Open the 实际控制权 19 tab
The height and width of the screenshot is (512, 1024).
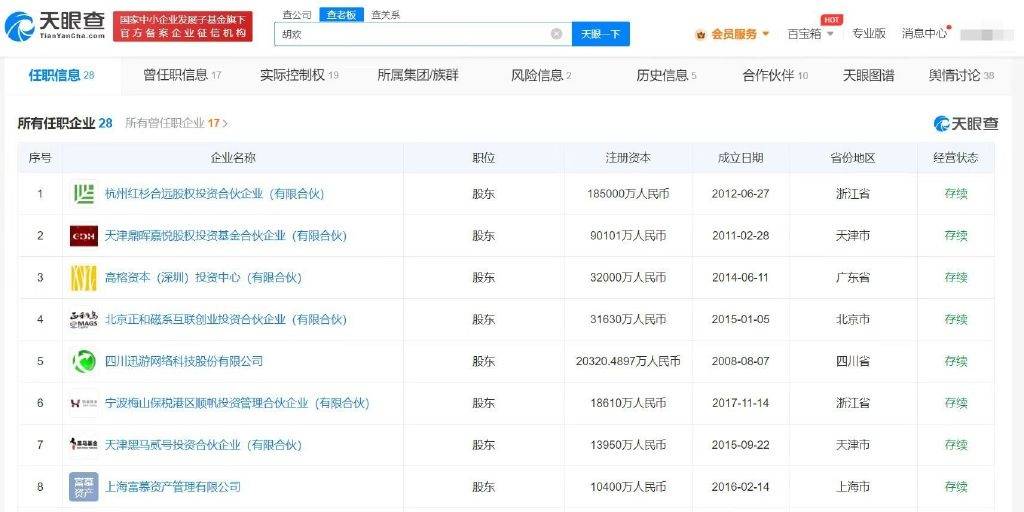299,76
